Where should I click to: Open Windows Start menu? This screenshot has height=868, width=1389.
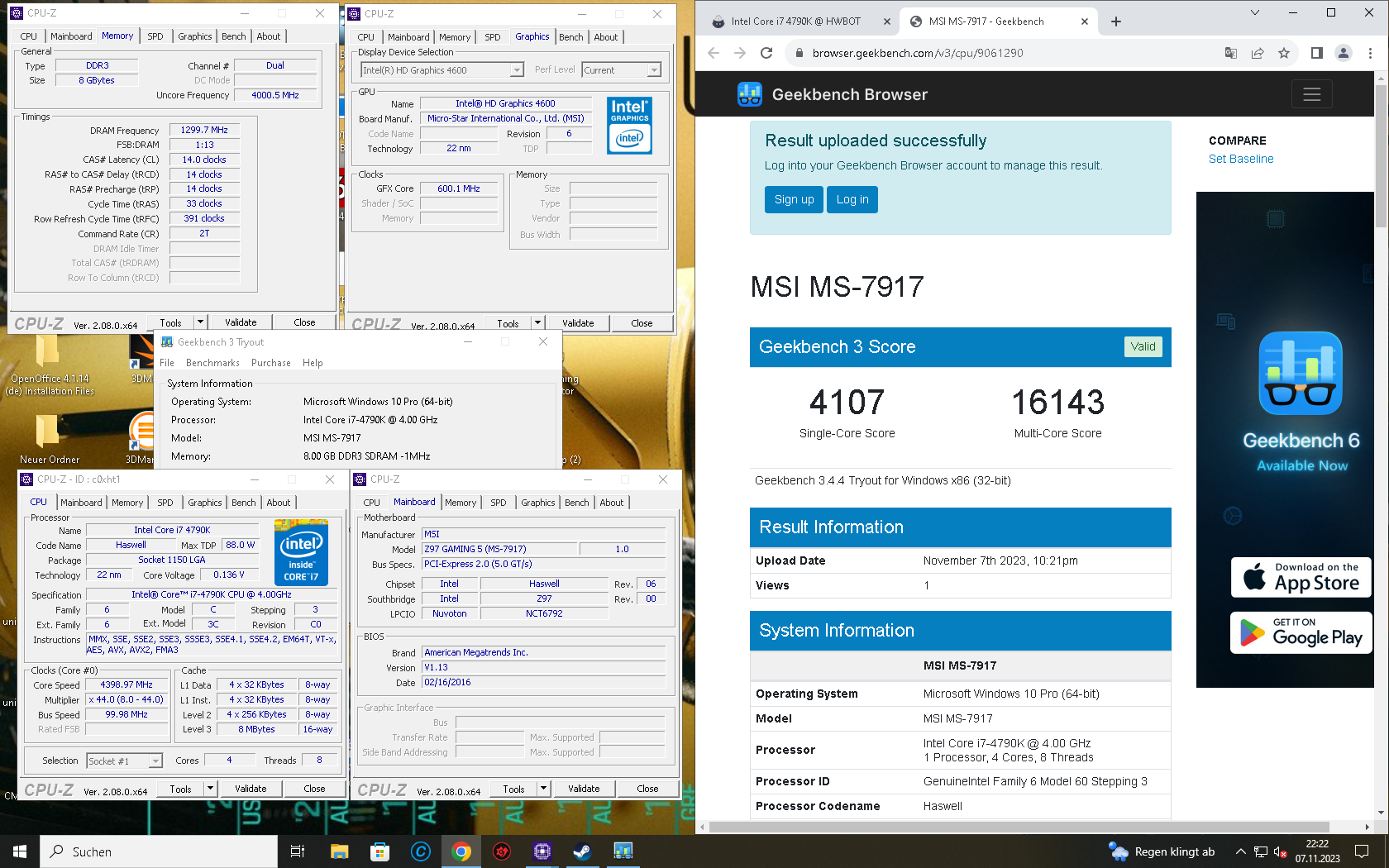[x=20, y=851]
